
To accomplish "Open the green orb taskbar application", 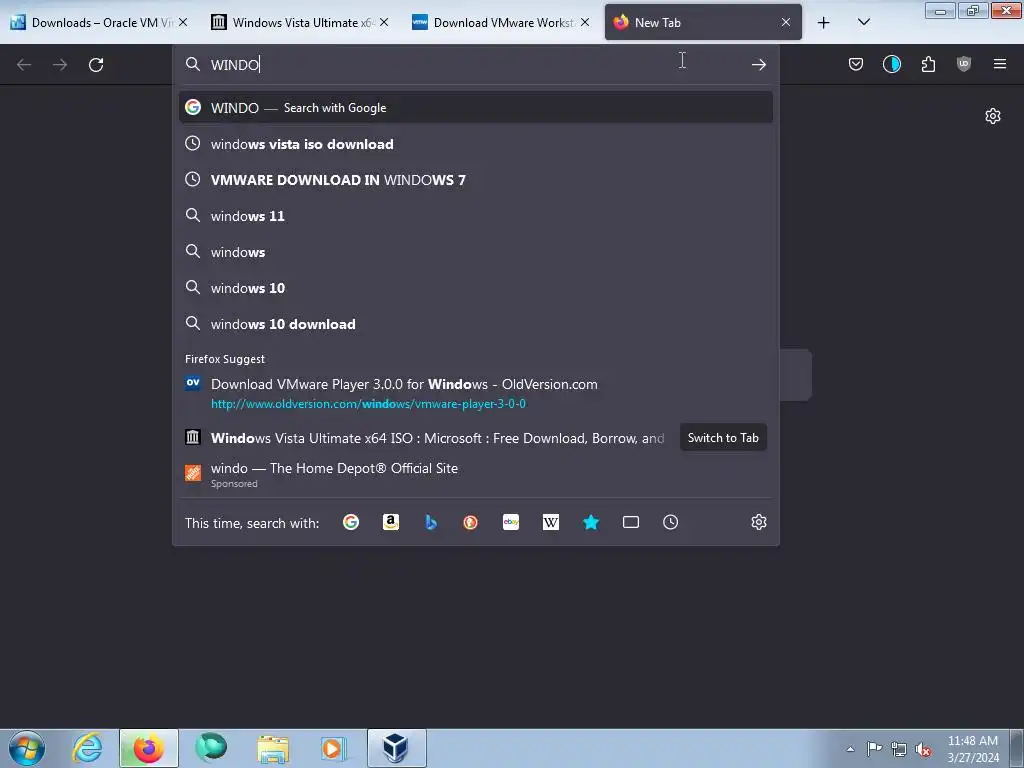I will pos(211,748).
